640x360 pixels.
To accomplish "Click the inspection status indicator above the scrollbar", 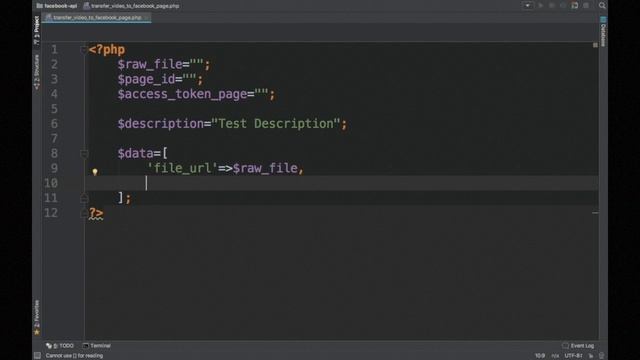I will tap(595, 45).
